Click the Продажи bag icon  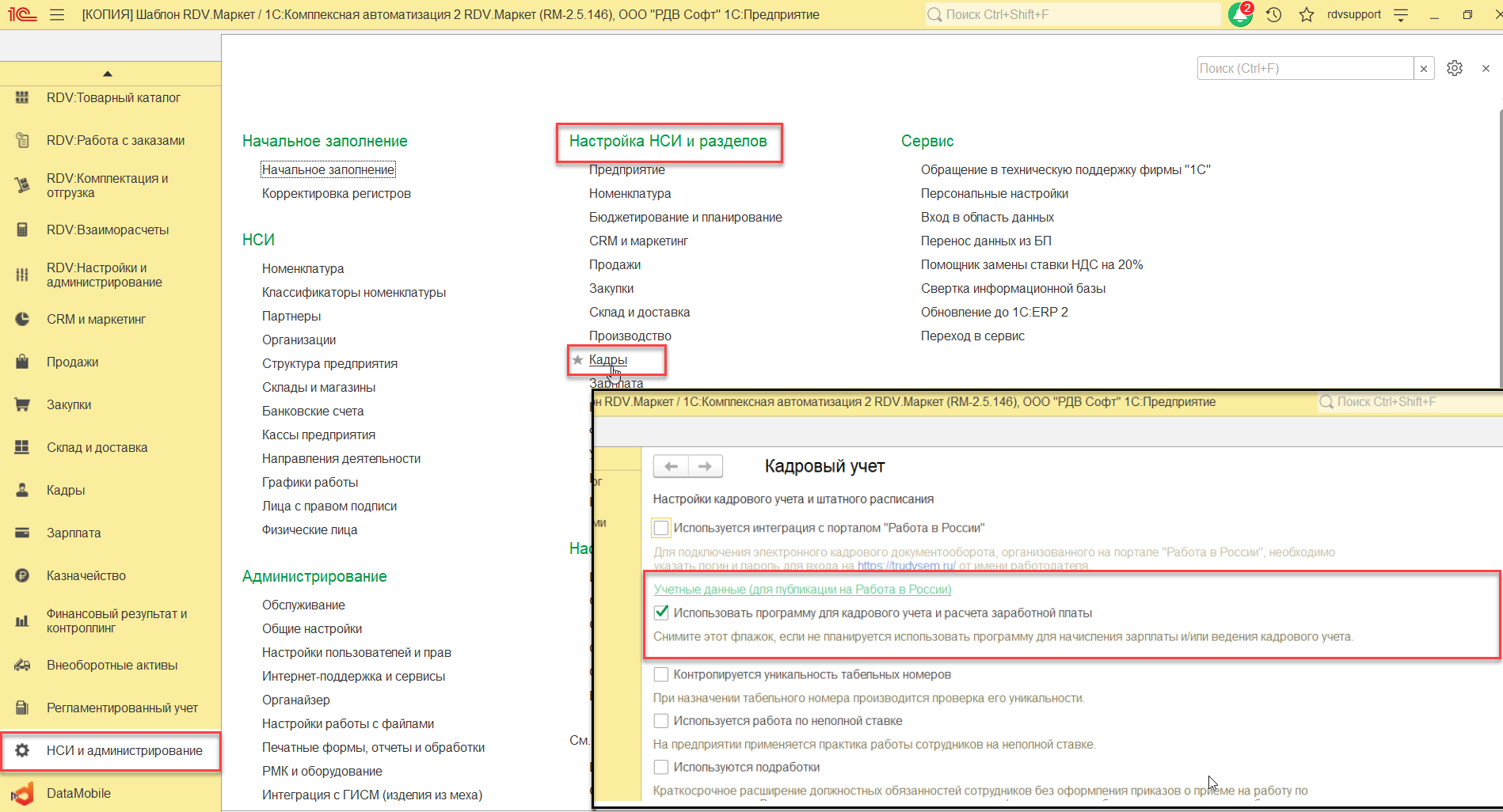(22, 362)
